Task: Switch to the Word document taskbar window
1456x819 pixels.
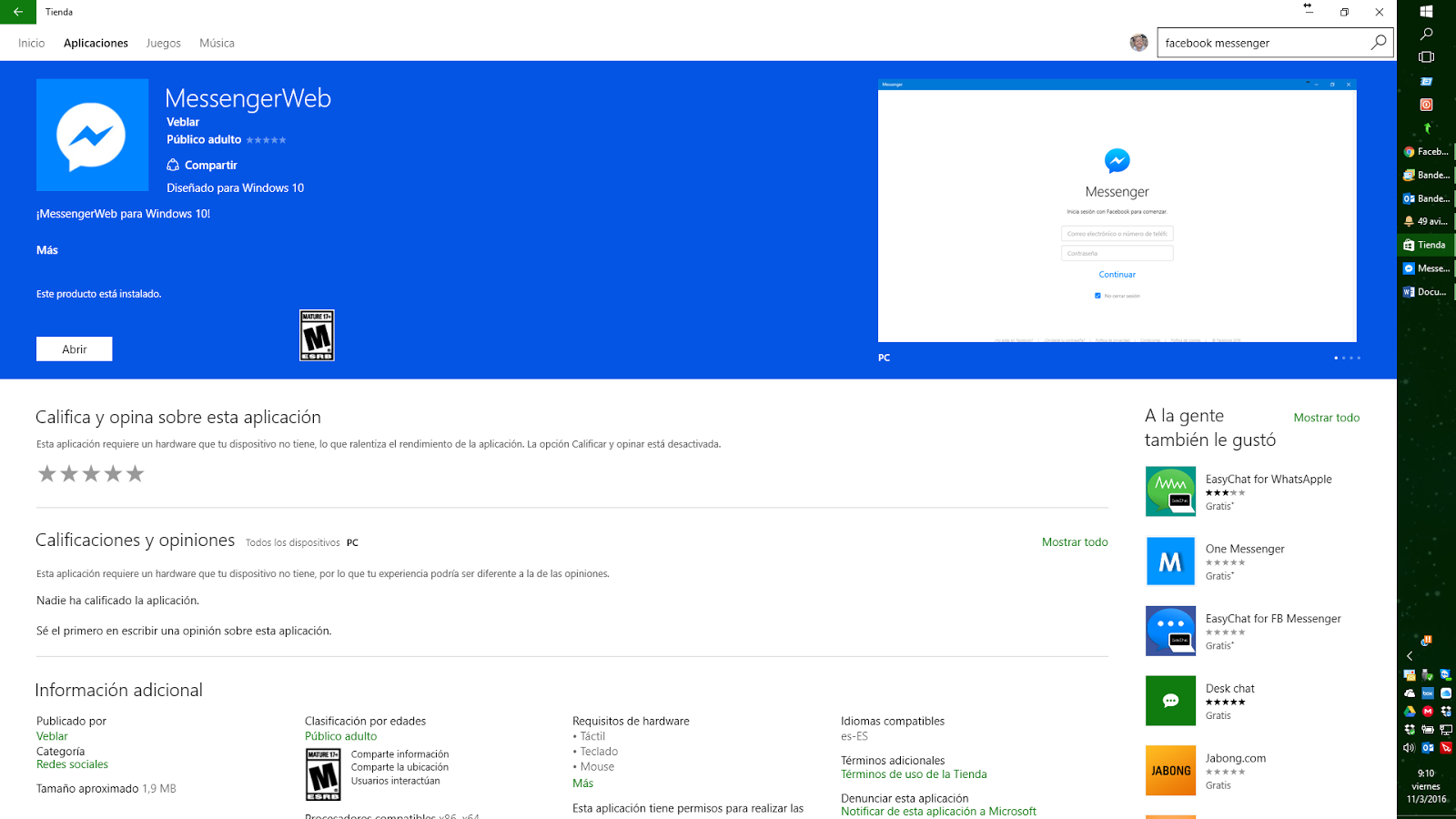Action: pos(1426,292)
